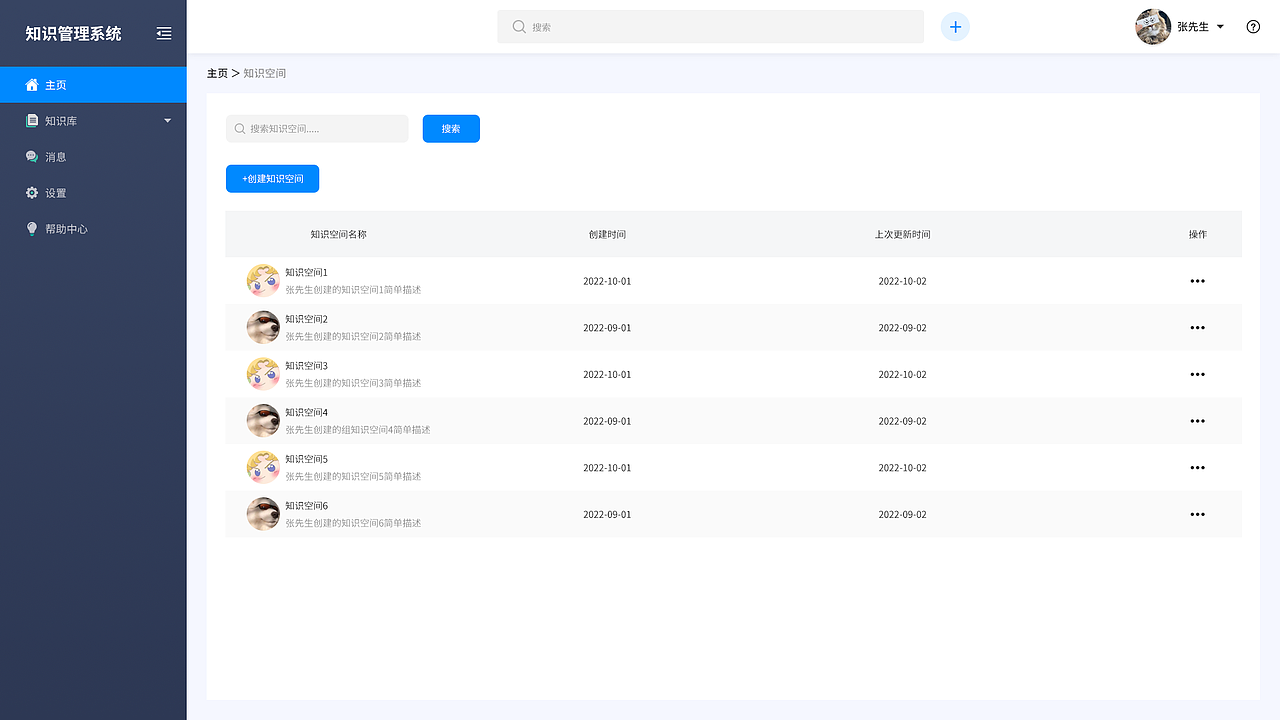
Task: Click 知识空间1 creation date 2022-10-01
Action: coord(607,281)
